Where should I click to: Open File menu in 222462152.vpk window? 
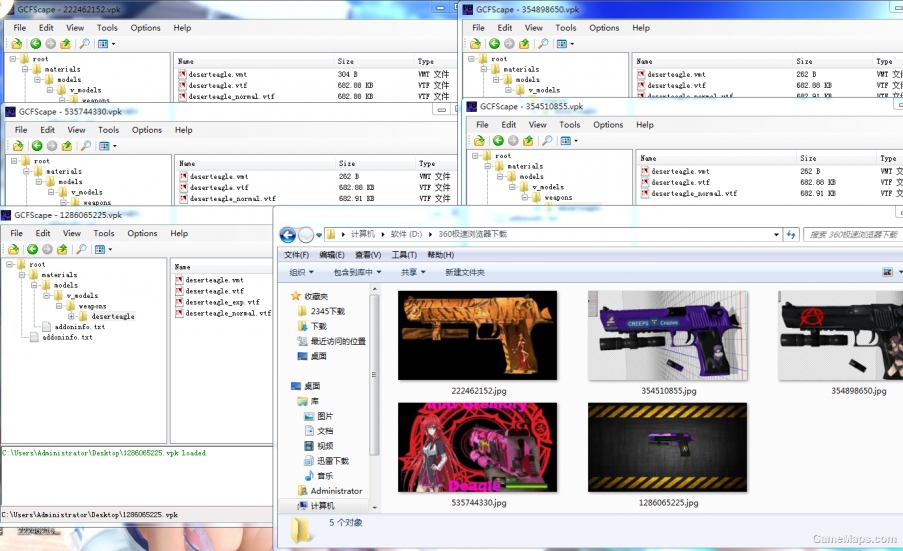(x=20, y=28)
